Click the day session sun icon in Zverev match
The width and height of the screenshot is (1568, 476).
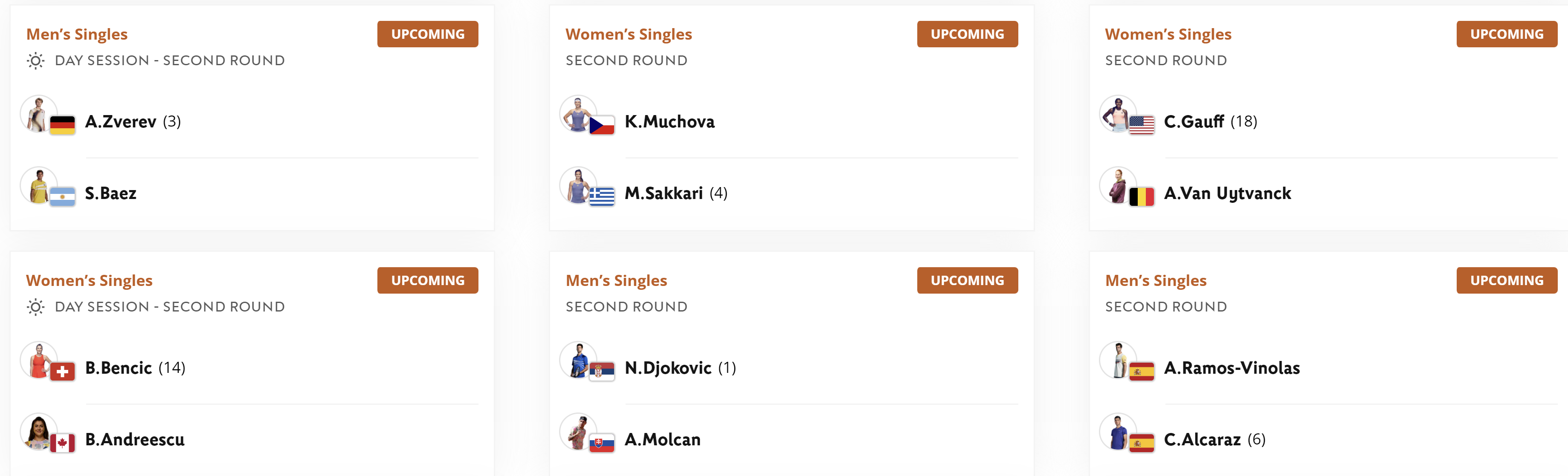[x=35, y=61]
